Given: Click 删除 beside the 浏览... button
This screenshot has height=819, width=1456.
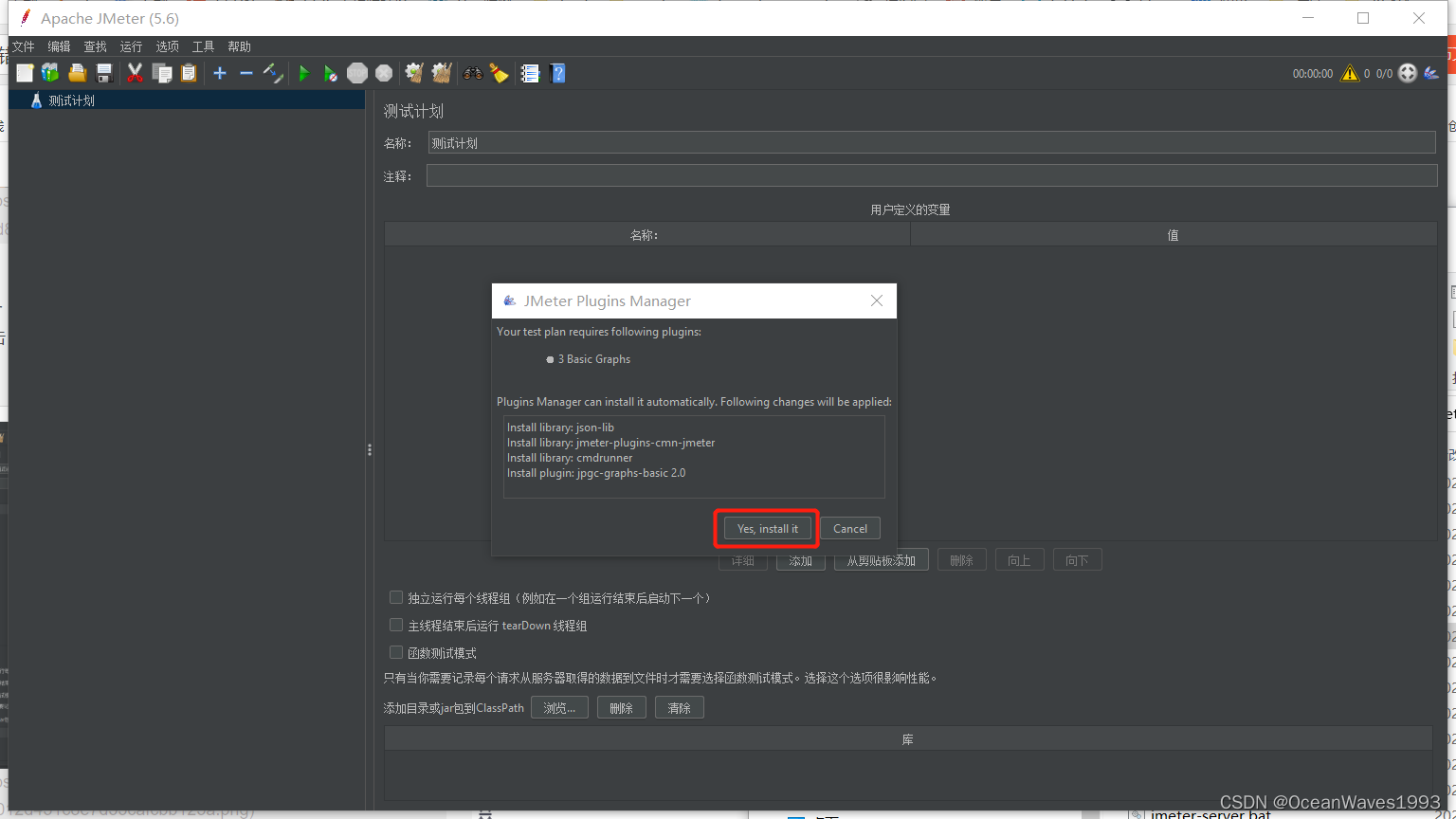Looking at the screenshot, I should click(x=622, y=708).
